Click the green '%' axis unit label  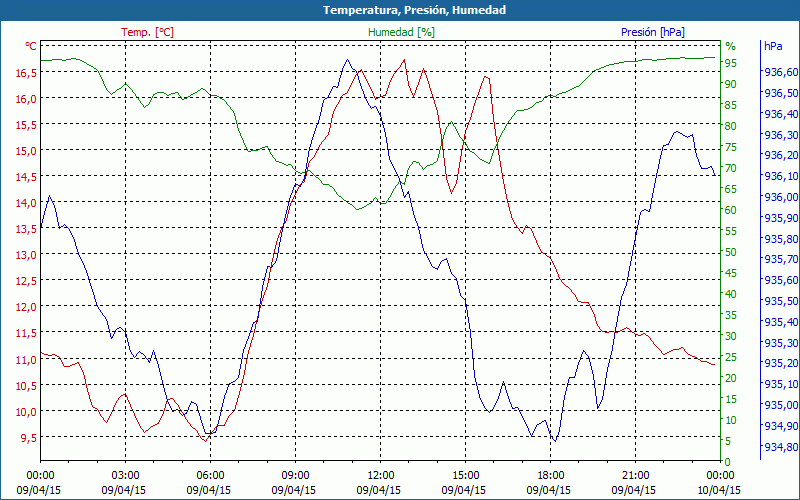731,46
